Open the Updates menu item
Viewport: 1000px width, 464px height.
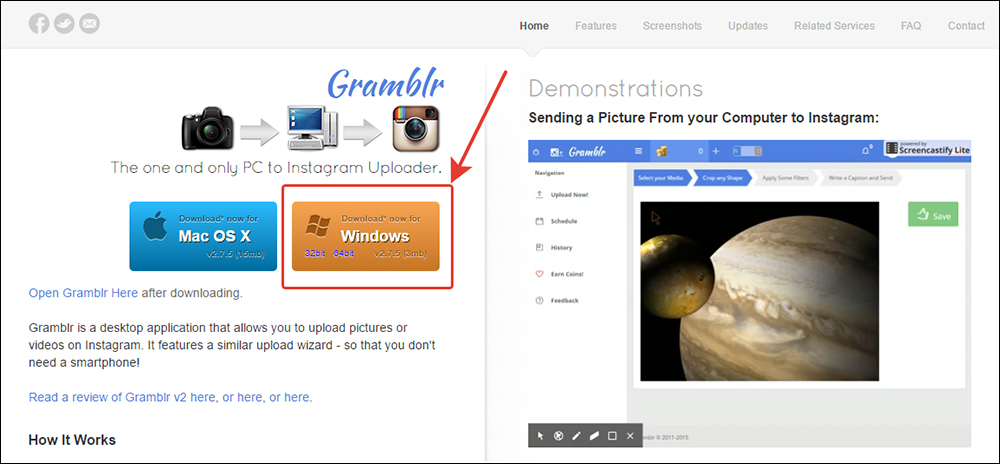click(x=748, y=26)
